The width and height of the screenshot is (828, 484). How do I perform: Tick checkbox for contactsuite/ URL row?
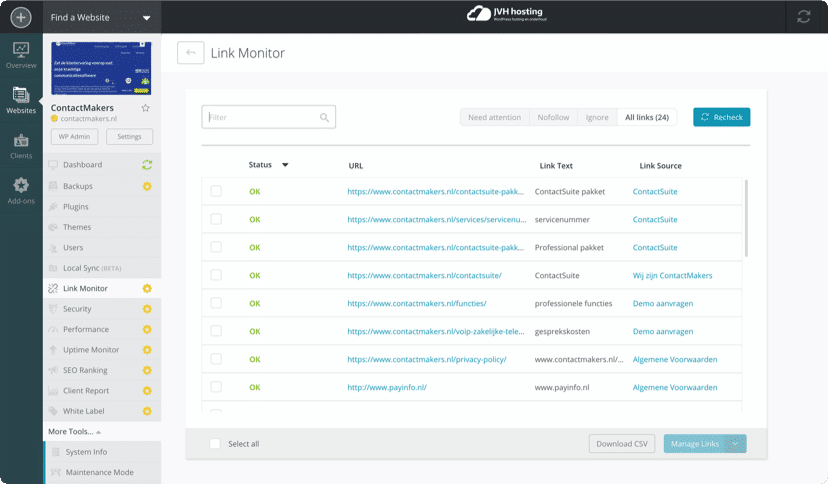(216, 275)
